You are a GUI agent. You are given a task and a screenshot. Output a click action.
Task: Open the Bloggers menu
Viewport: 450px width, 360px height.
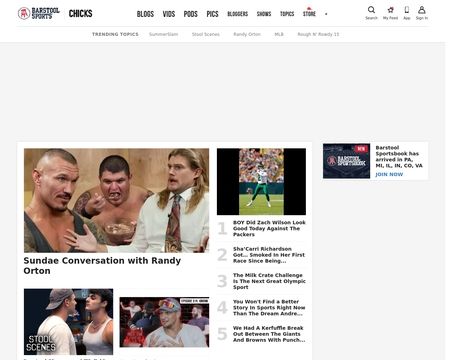coord(238,14)
